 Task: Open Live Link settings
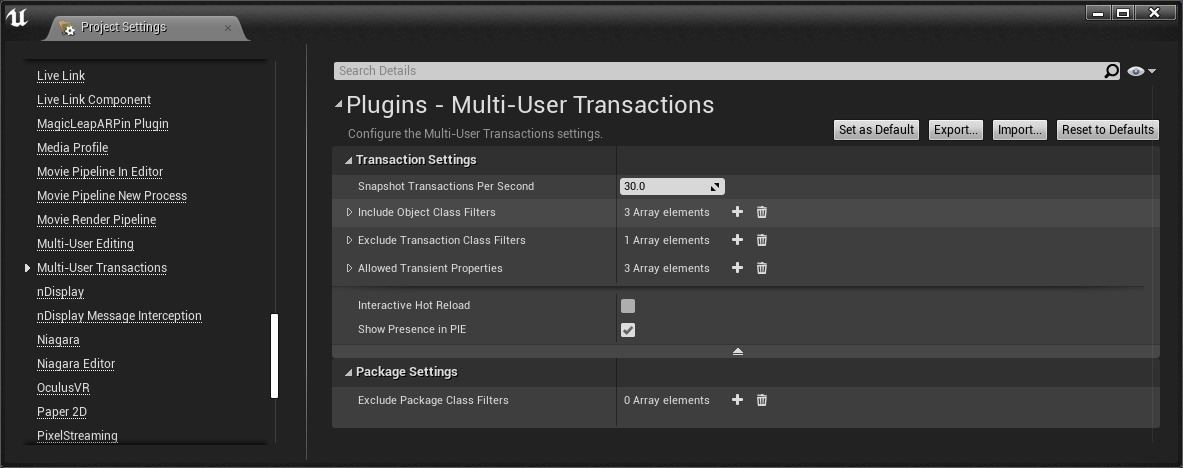61,75
